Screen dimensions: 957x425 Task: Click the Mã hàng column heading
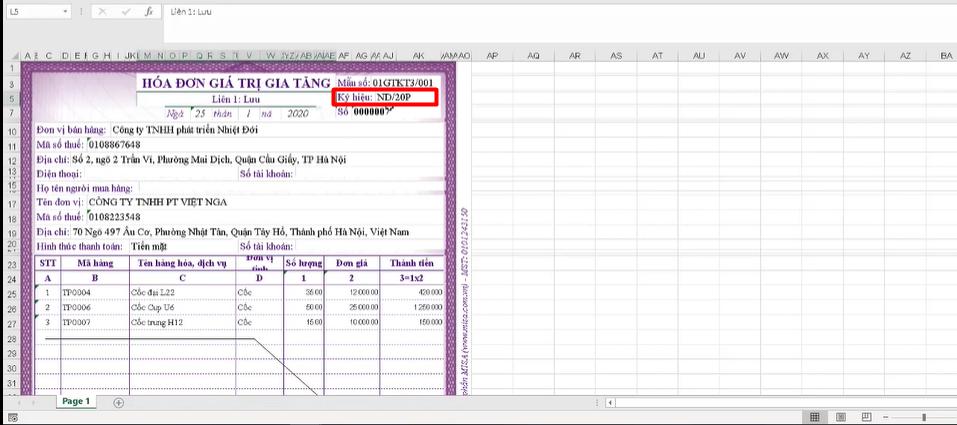pyautogui.click(x=95, y=263)
